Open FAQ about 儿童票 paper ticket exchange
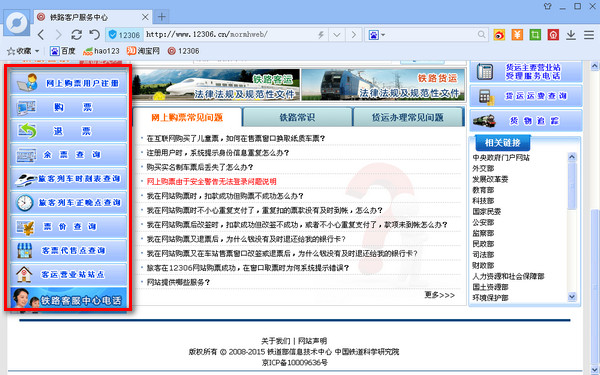Image resolution: width=600 pixels, height=375 pixels. (x=235, y=139)
